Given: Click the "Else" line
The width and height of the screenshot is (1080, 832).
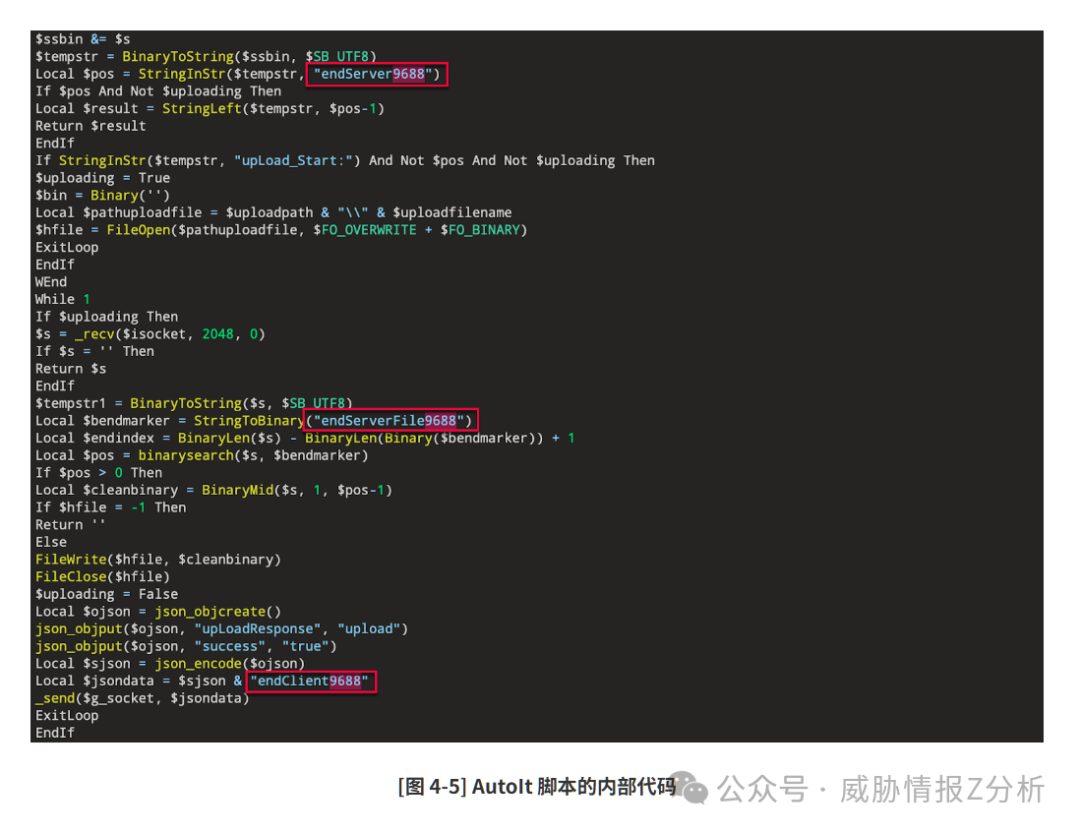Looking at the screenshot, I should 51,542.
